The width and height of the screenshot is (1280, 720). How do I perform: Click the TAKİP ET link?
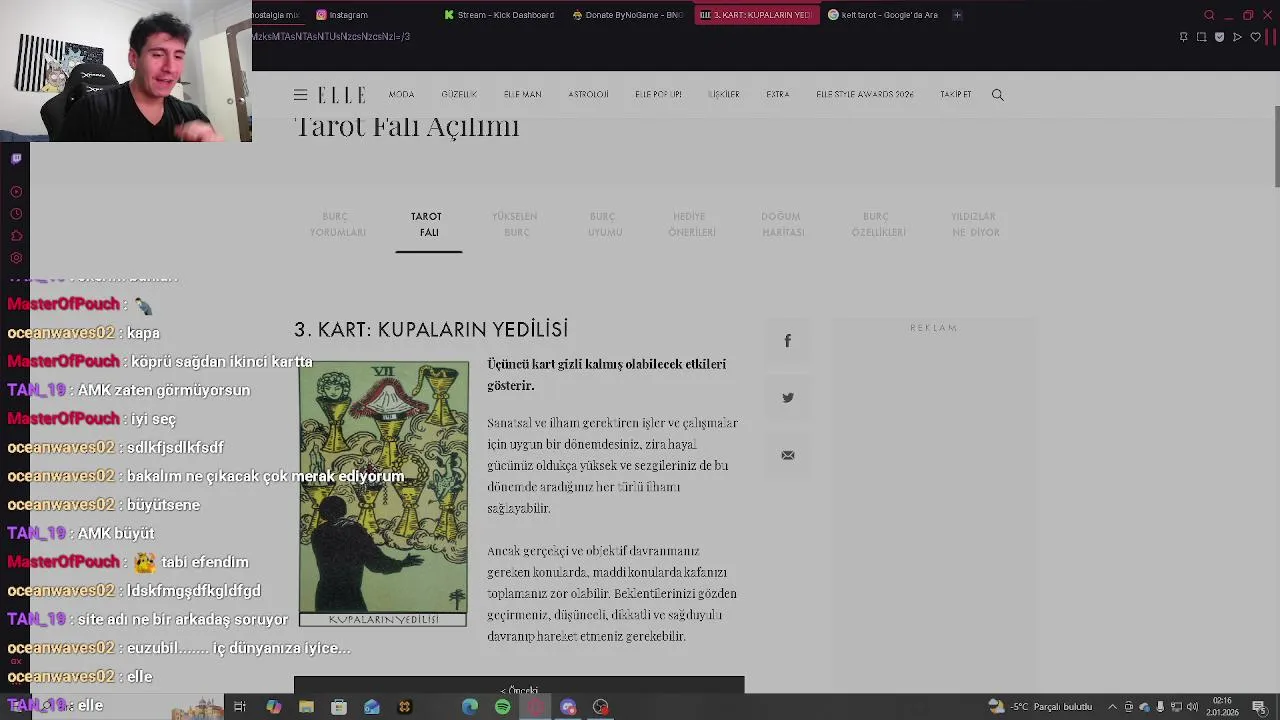click(955, 95)
